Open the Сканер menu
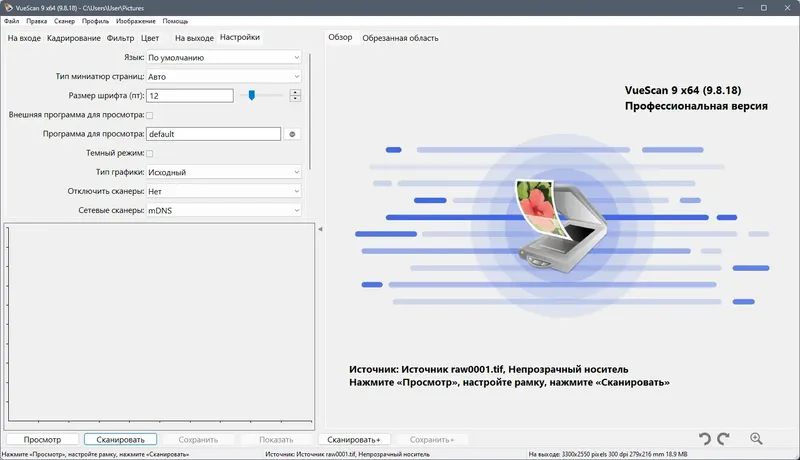This screenshot has width=800, height=460. (64, 21)
